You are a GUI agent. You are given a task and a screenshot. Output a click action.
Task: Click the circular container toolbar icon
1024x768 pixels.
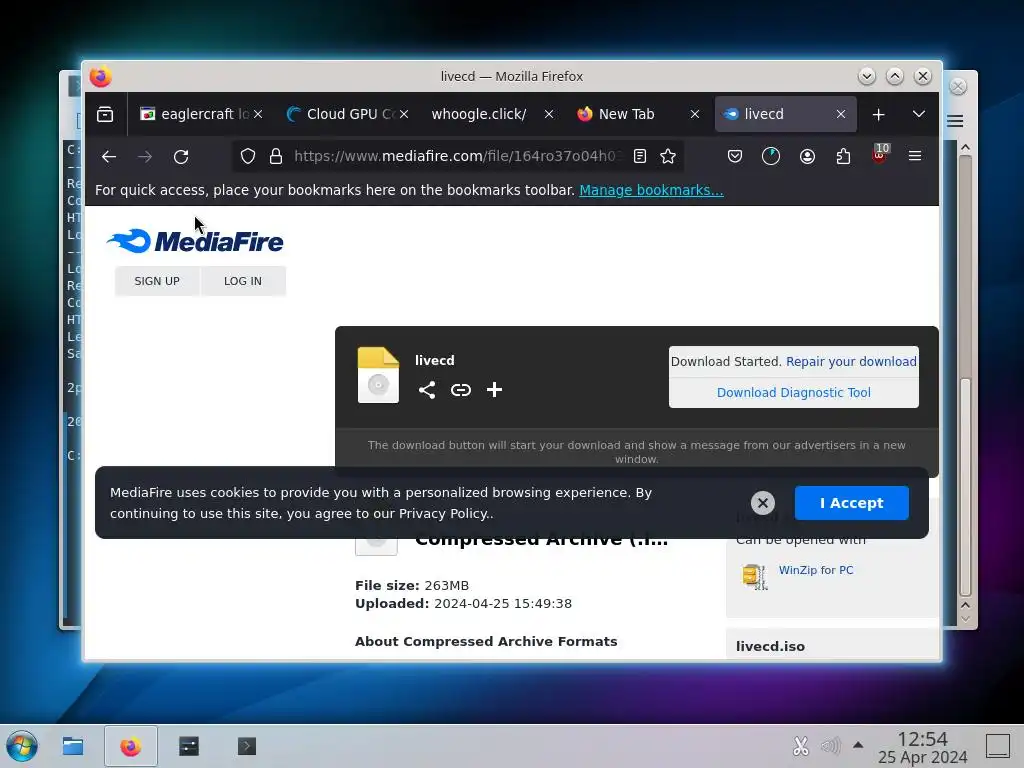click(x=771, y=156)
